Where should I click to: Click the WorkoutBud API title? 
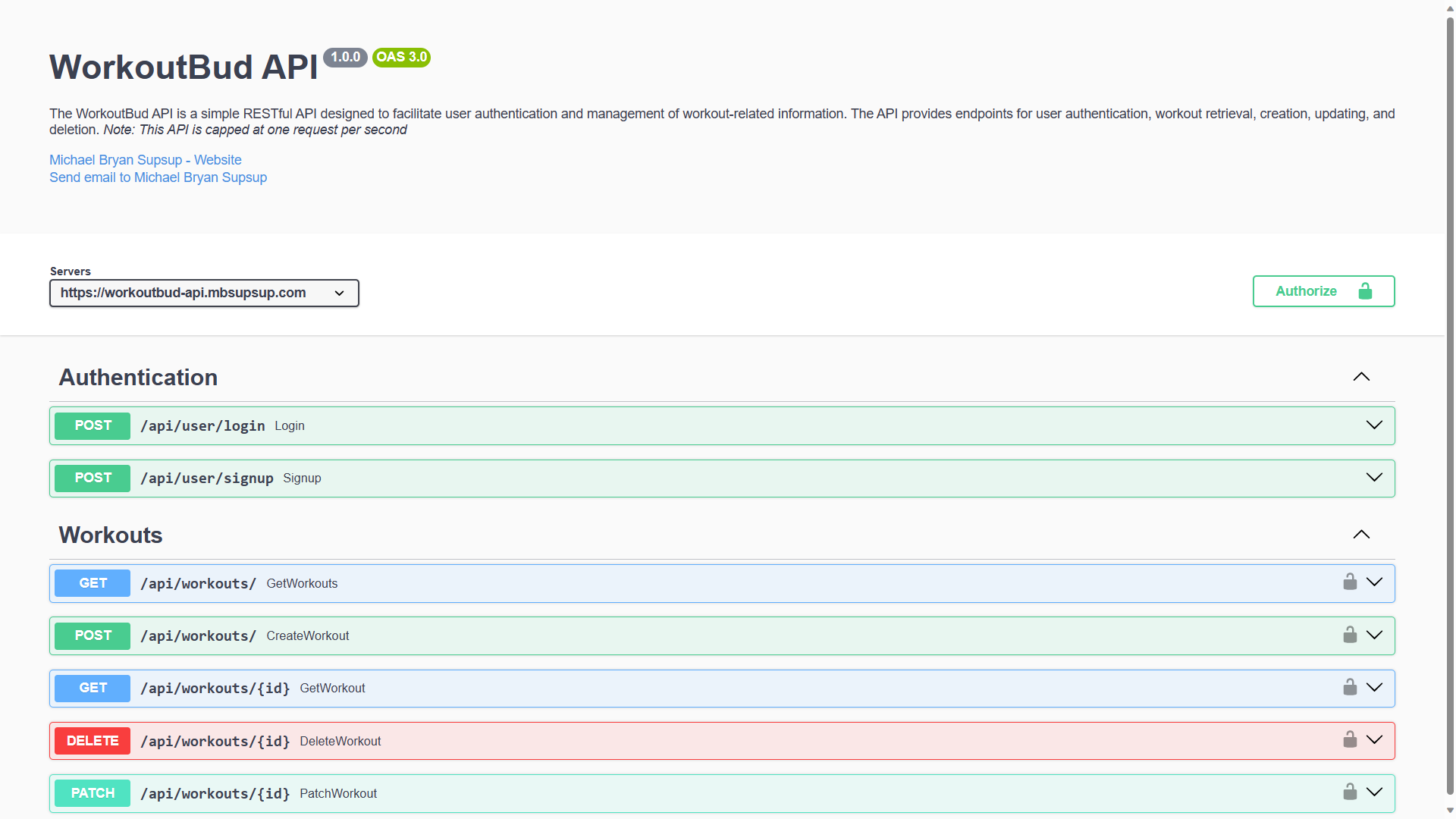[x=184, y=67]
